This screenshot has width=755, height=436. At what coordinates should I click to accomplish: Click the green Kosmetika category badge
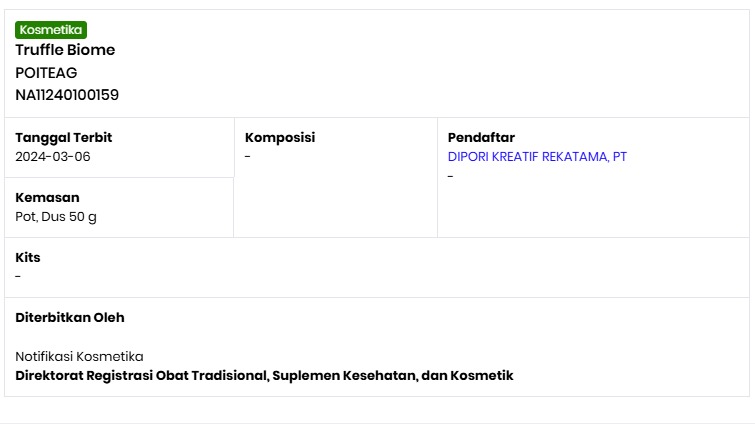pos(51,30)
